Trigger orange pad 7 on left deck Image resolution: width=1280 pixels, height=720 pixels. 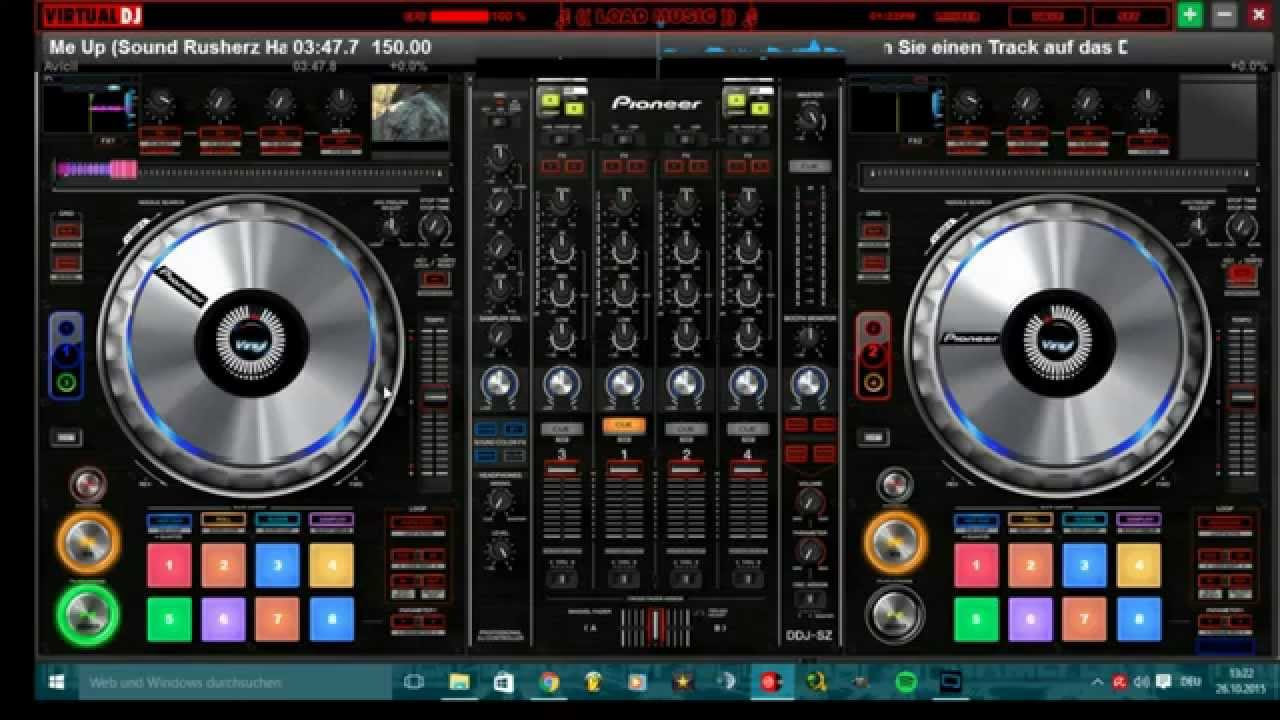[277, 619]
